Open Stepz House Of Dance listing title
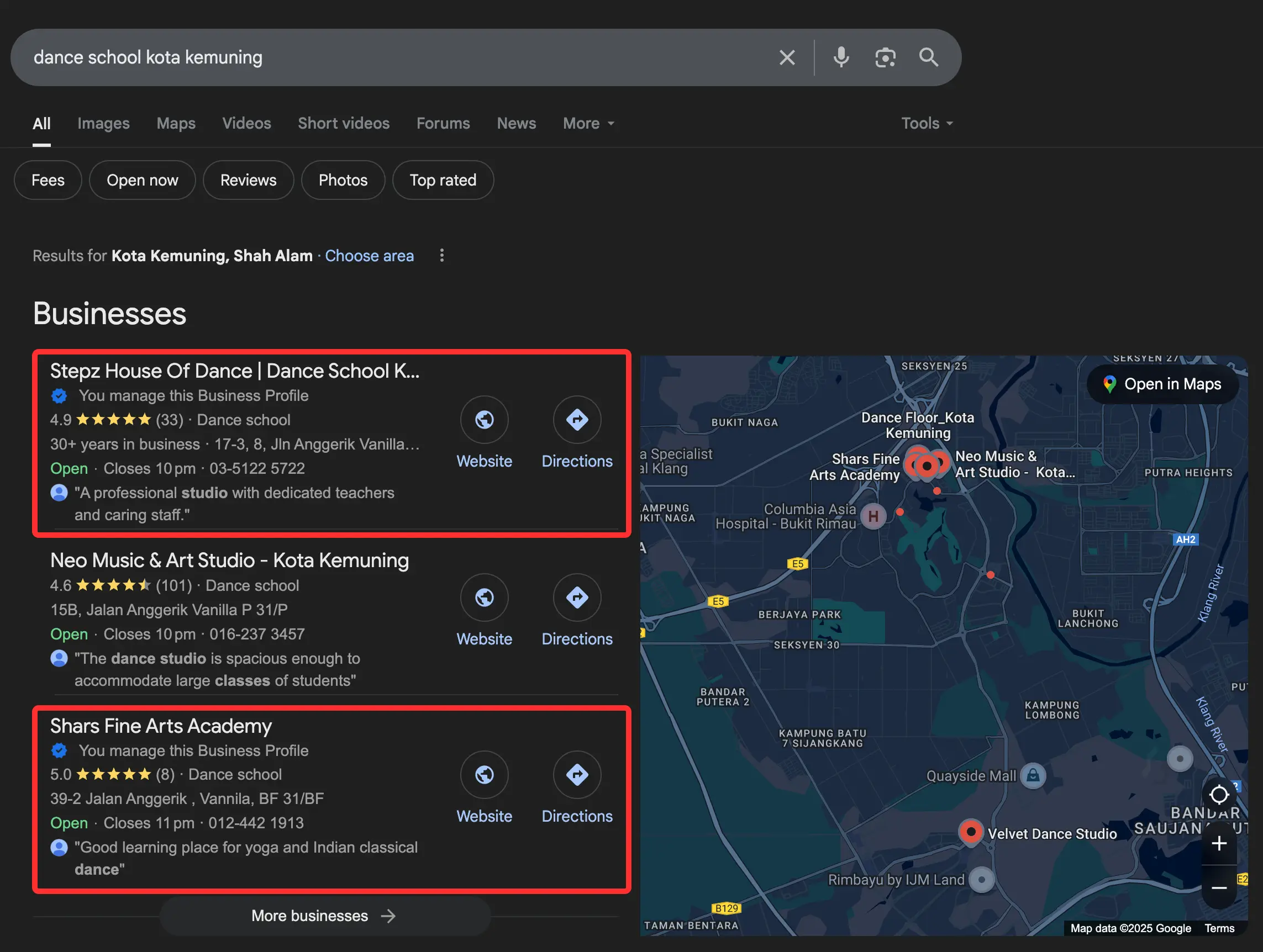This screenshot has width=1263, height=952. (x=234, y=371)
